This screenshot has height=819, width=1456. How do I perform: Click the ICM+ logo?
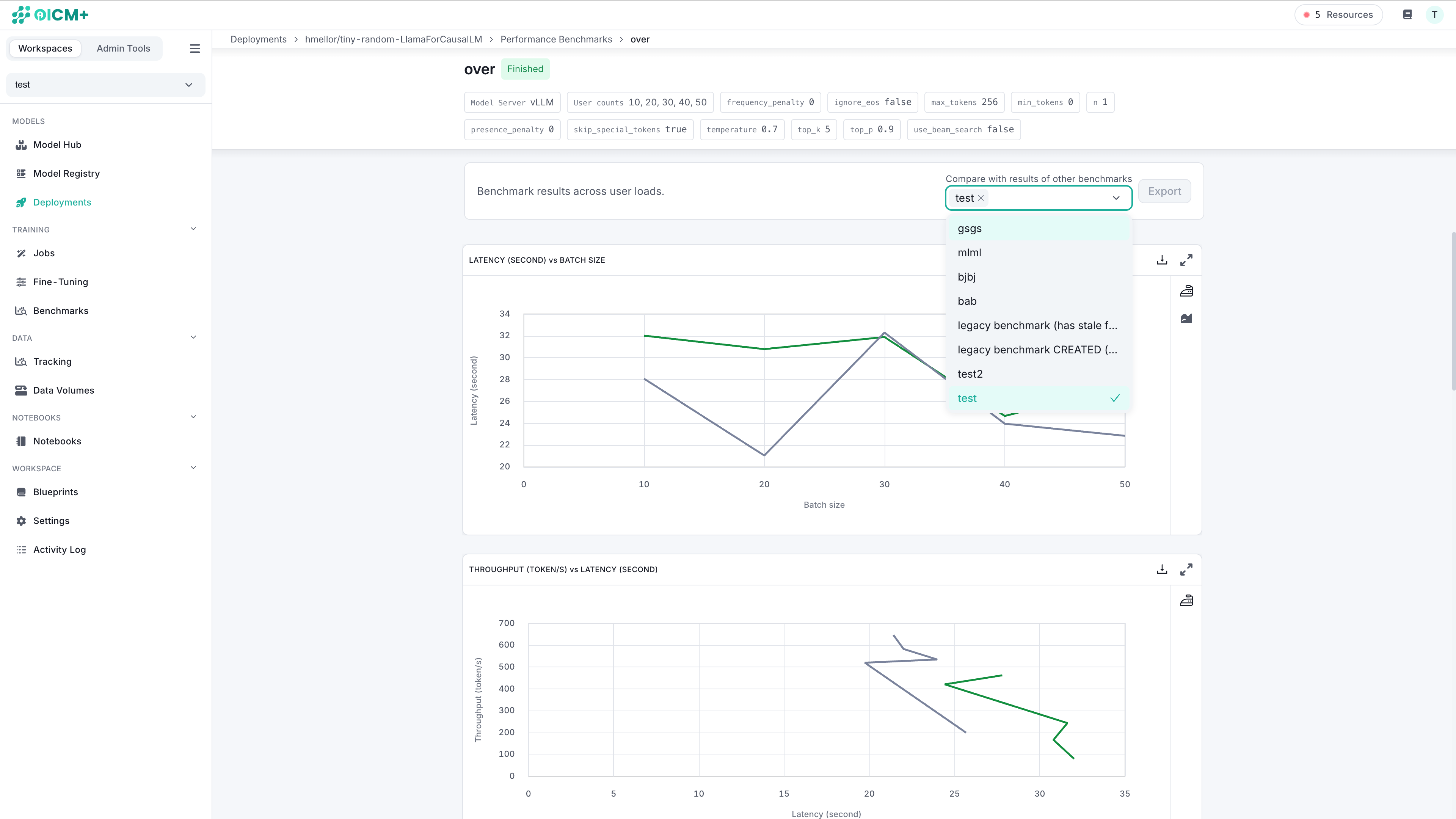coord(50,15)
